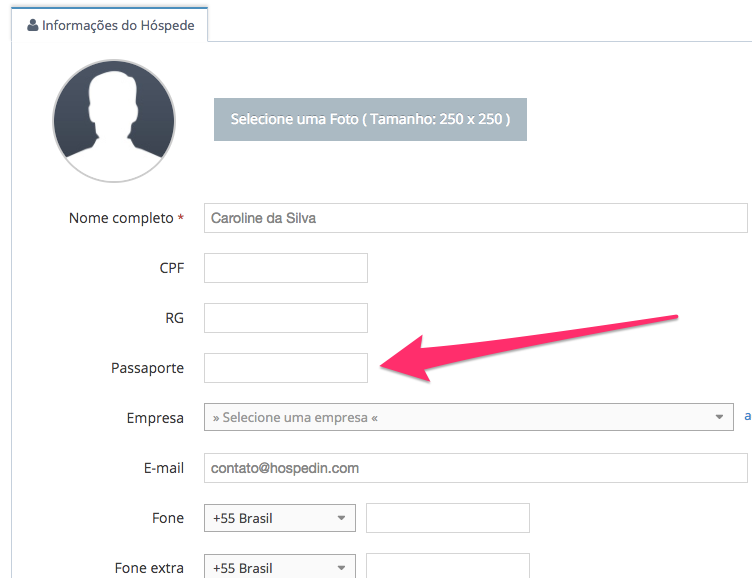The height and width of the screenshot is (578, 752).
Task: Click the arrow on the Fone +55 Brasil selector
Action: coord(341,518)
